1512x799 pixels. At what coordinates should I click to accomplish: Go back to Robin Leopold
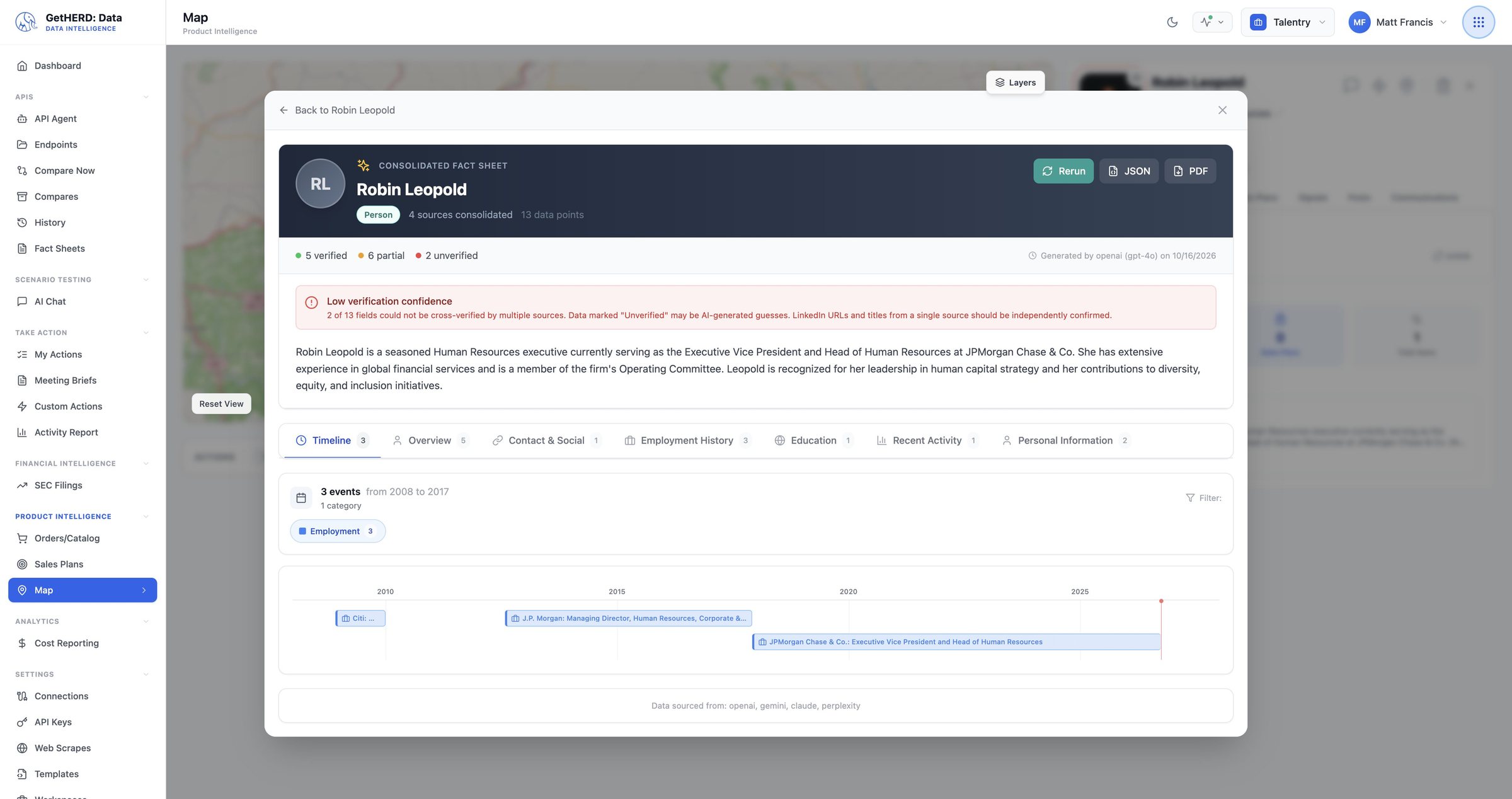tap(337, 110)
